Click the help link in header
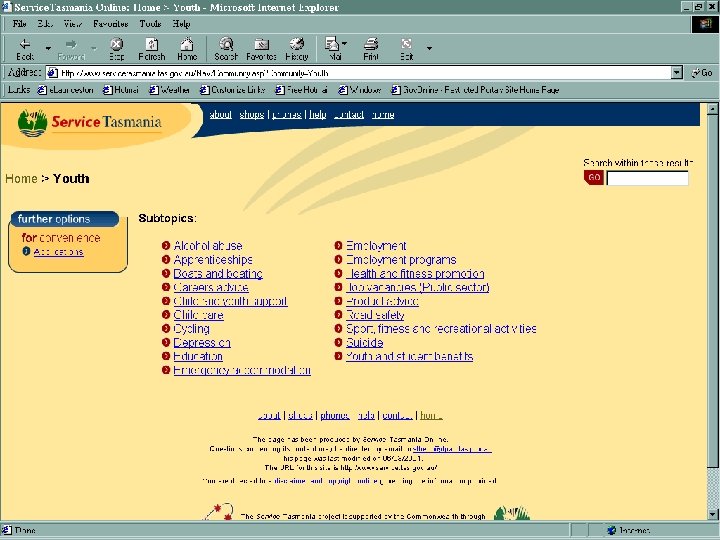Image resolution: width=720 pixels, height=540 pixels. click(318, 114)
